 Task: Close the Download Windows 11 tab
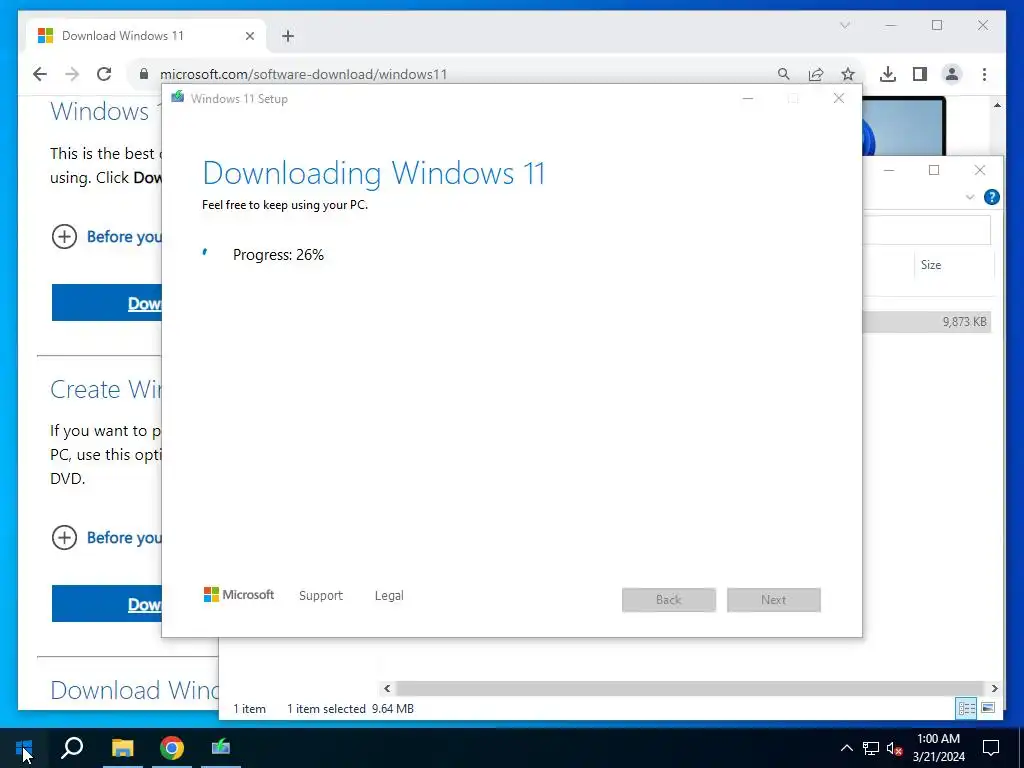coord(249,36)
